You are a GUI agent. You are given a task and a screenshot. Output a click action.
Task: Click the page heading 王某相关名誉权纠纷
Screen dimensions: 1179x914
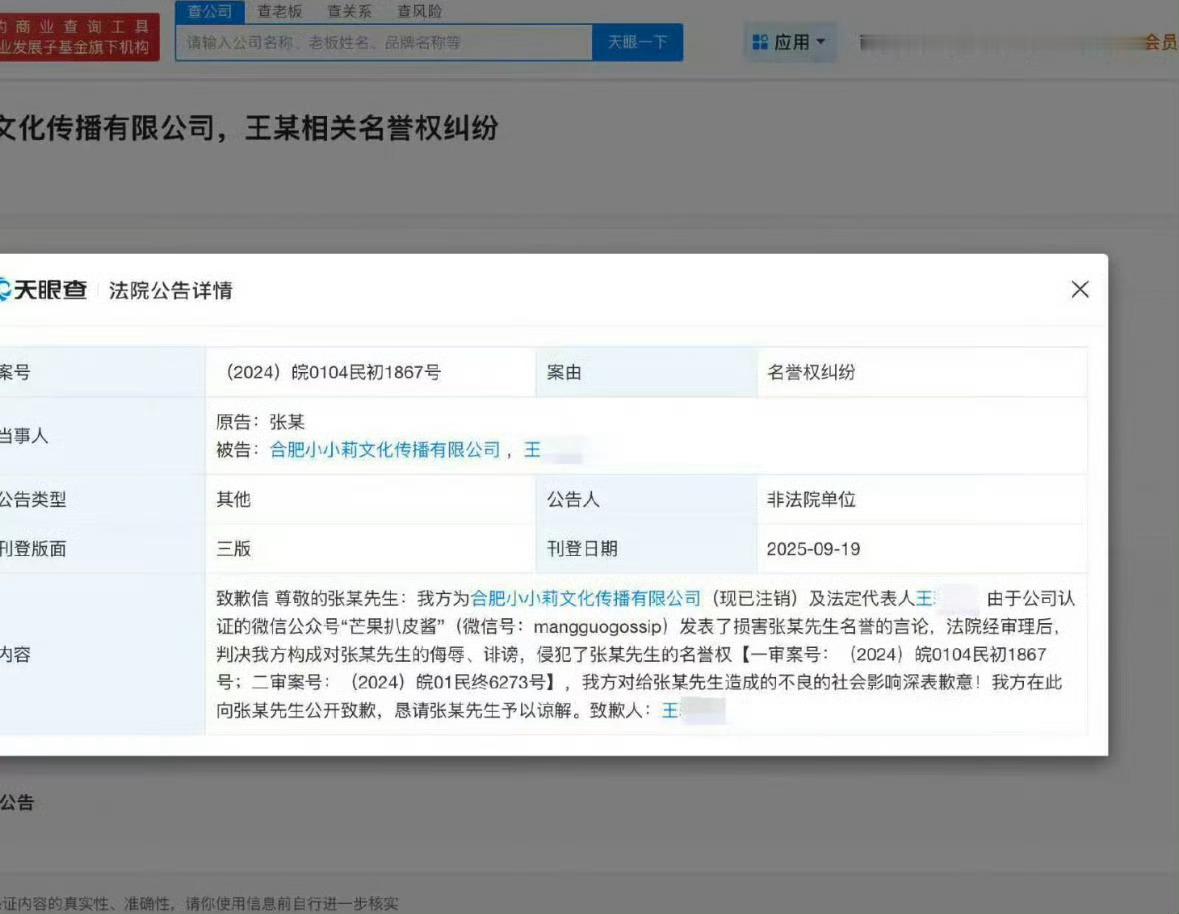pos(371,128)
